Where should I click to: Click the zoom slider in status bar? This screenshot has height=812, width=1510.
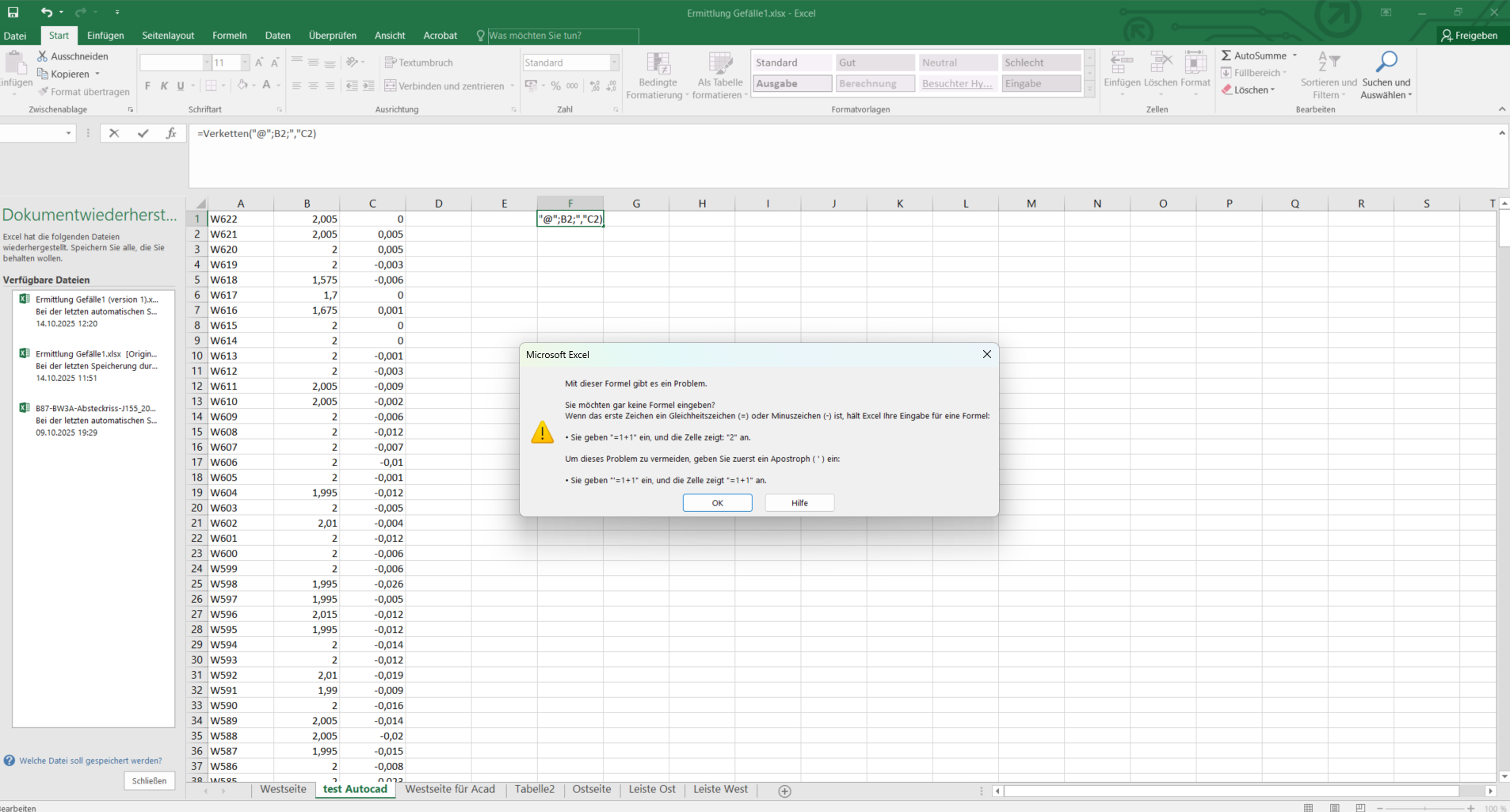point(1424,808)
